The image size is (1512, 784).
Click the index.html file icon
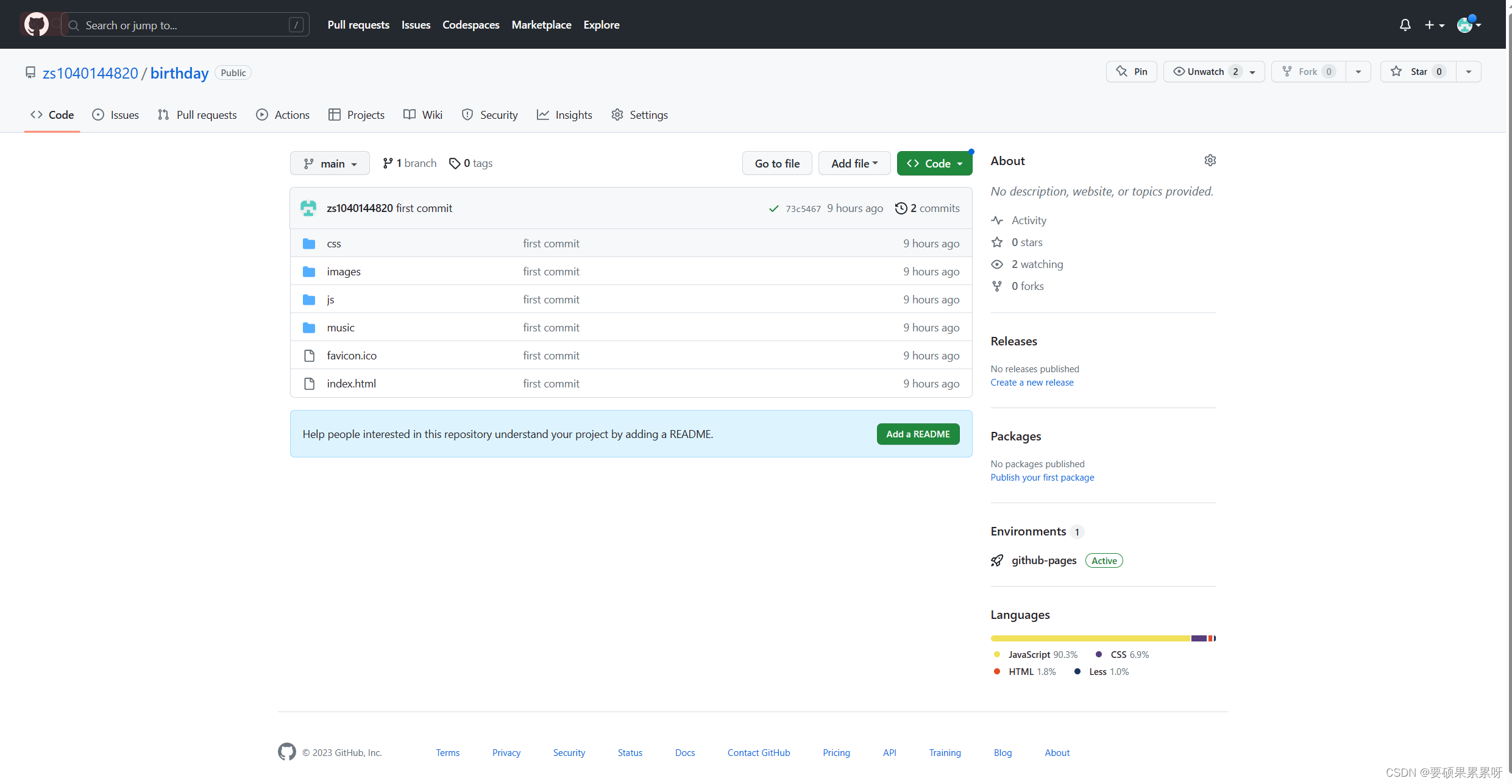[x=309, y=384]
